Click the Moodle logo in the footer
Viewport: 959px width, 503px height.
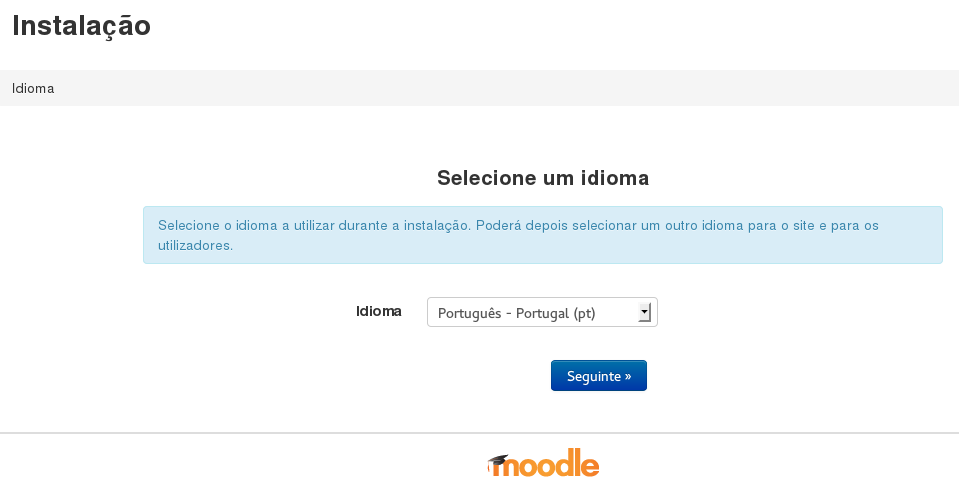coord(543,463)
